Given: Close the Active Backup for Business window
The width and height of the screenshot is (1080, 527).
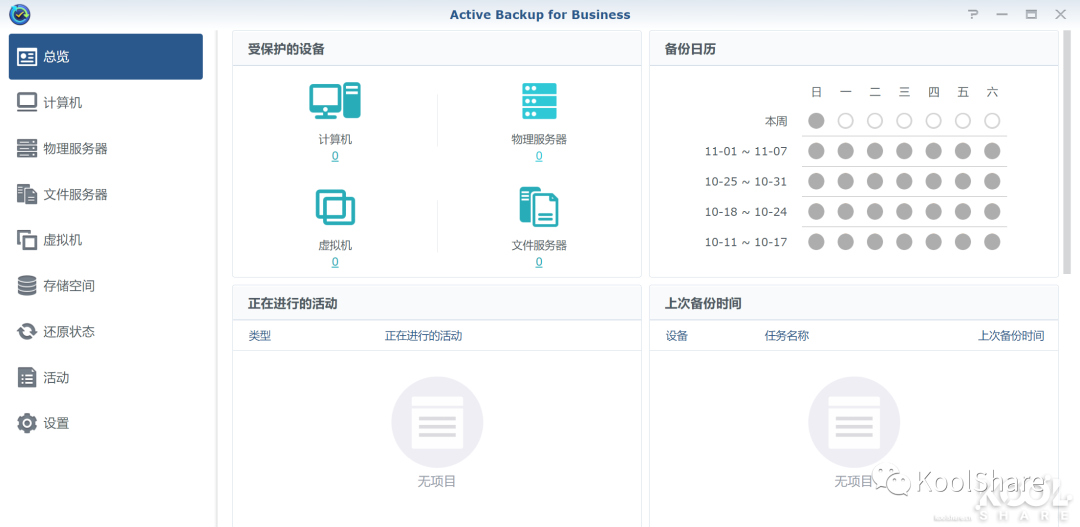Looking at the screenshot, I should pos(1060,14).
